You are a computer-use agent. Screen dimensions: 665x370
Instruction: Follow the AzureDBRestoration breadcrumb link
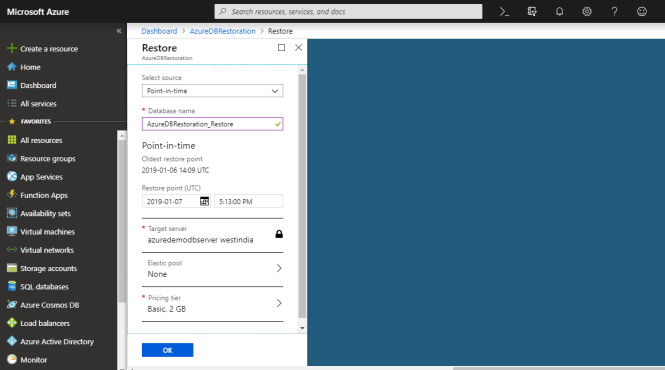pyautogui.click(x=223, y=31)
